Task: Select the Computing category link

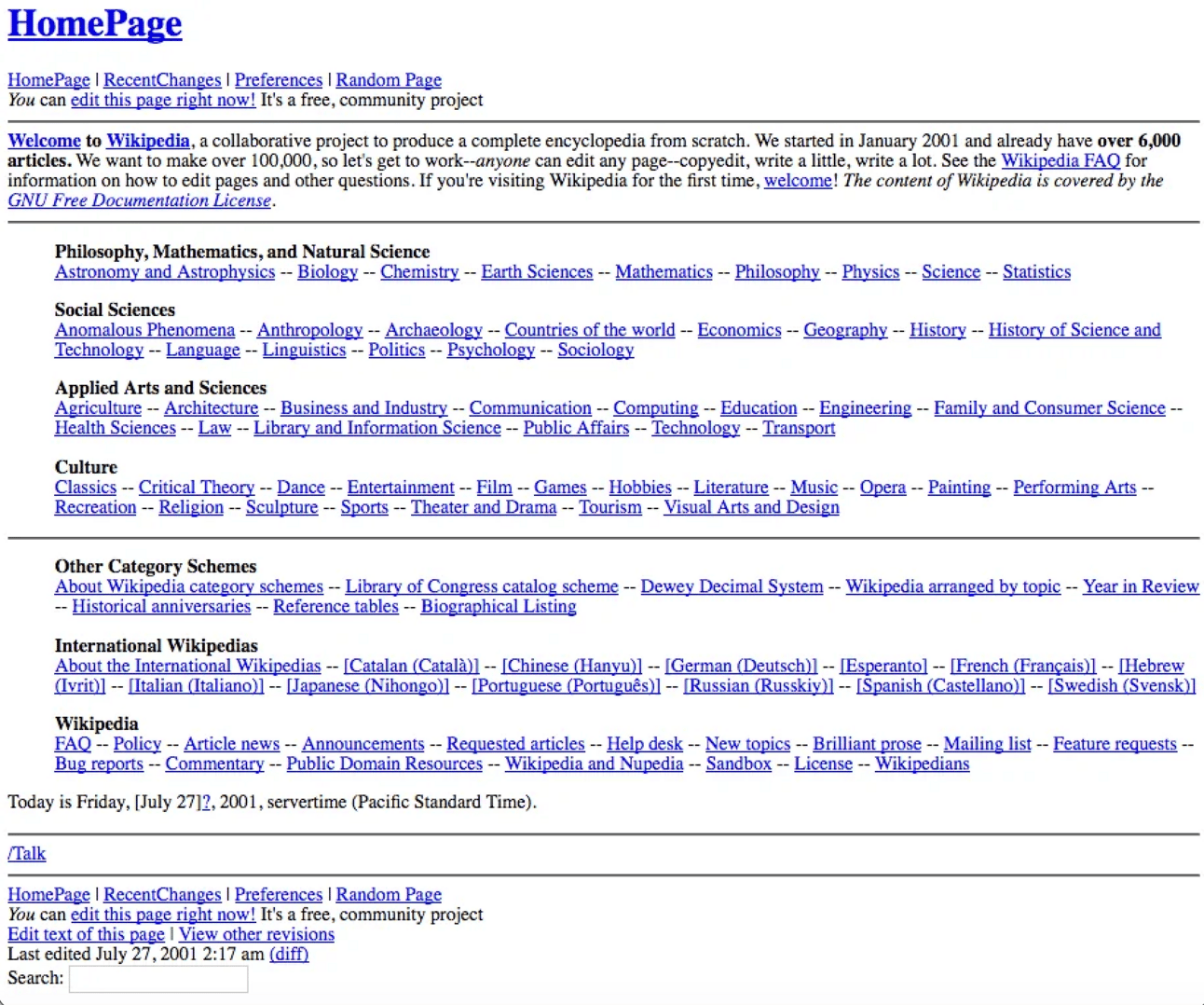Action: pos(655,408)
